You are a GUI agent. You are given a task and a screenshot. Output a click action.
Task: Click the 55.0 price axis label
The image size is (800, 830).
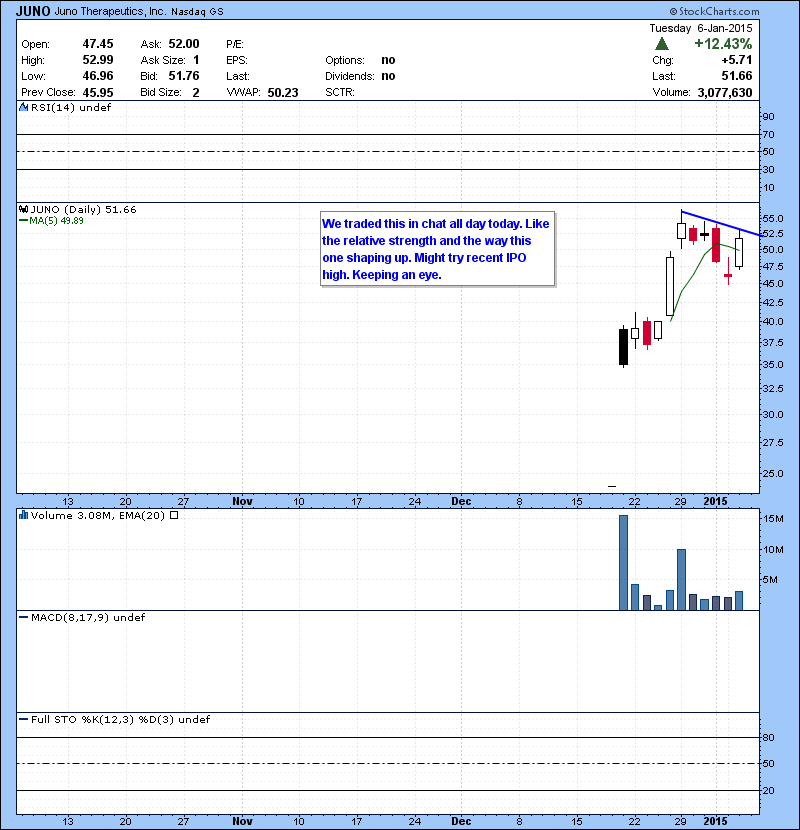click(x=773, y=219)
